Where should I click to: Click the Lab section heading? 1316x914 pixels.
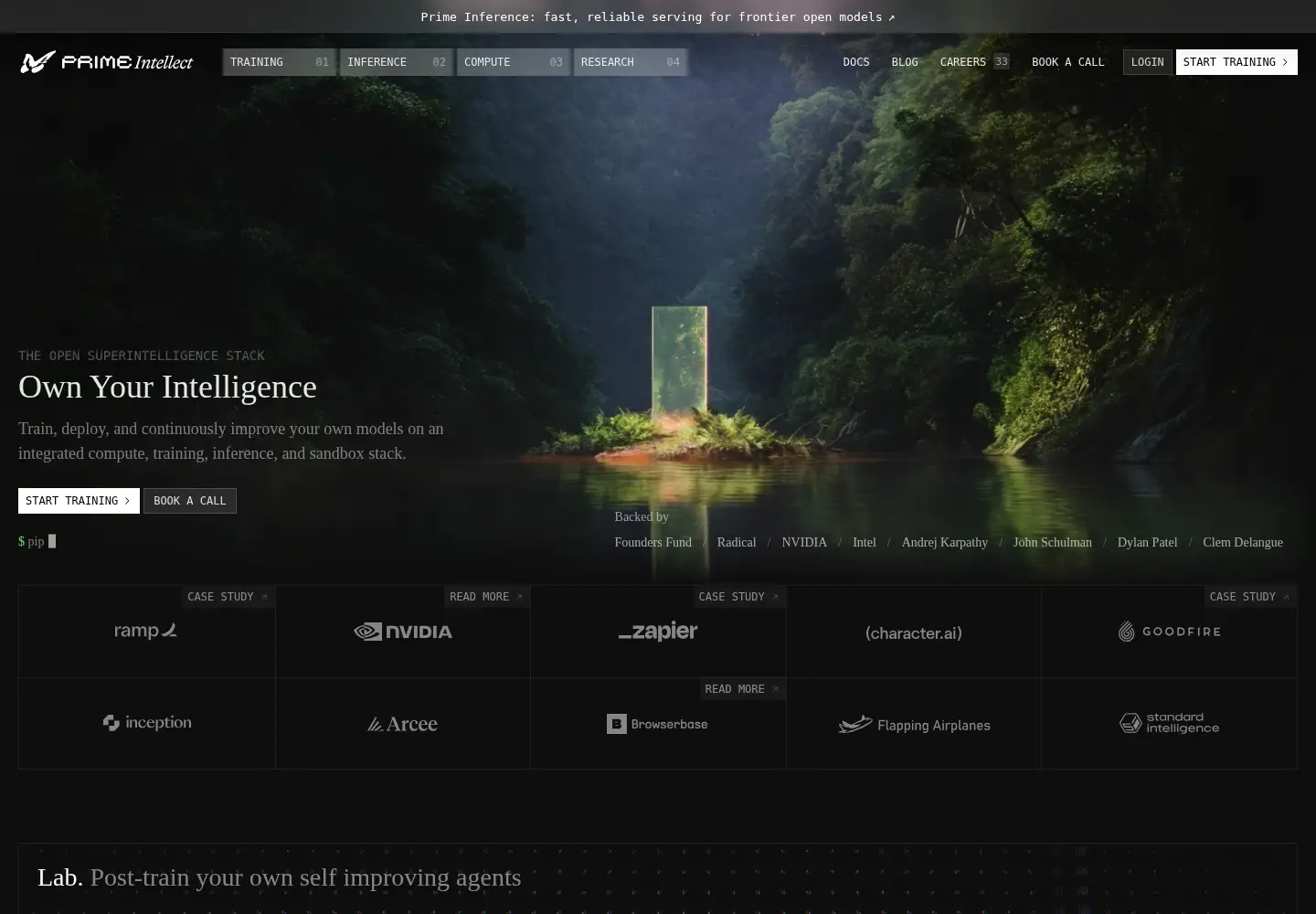[x=280, y=877]
